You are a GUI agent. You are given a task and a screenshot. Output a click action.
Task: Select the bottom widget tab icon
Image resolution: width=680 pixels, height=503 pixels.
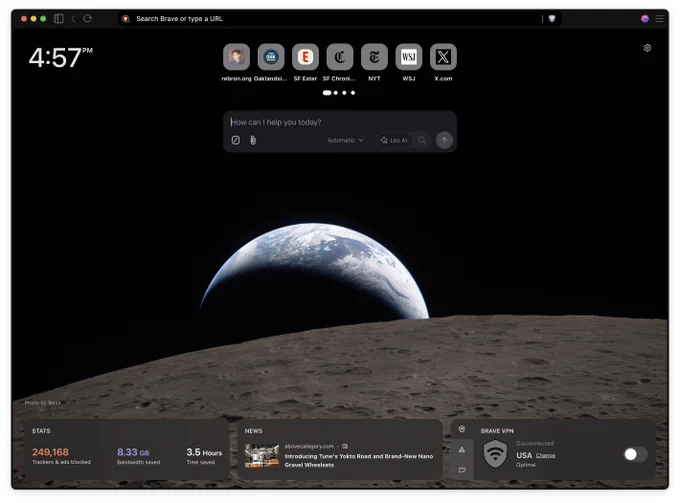[462, 470]
